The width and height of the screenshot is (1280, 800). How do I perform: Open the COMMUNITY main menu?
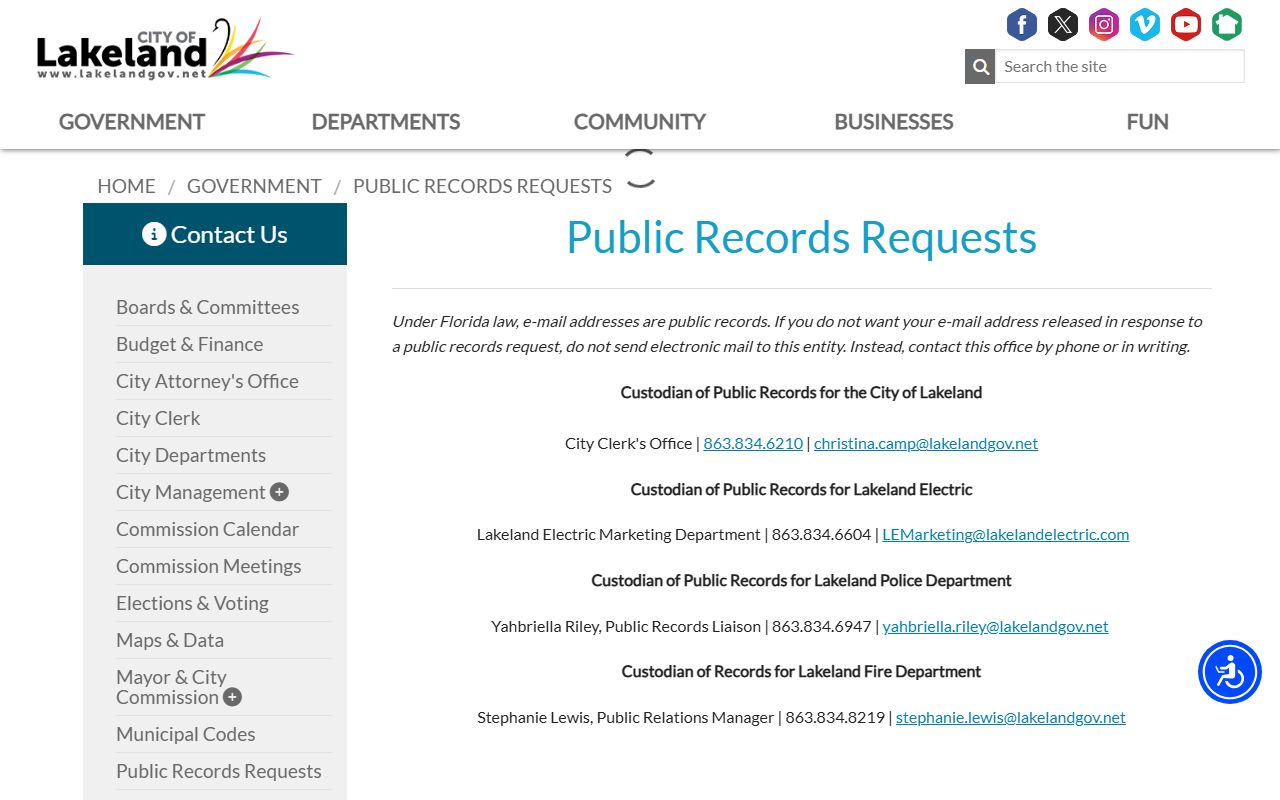(640, 122)
